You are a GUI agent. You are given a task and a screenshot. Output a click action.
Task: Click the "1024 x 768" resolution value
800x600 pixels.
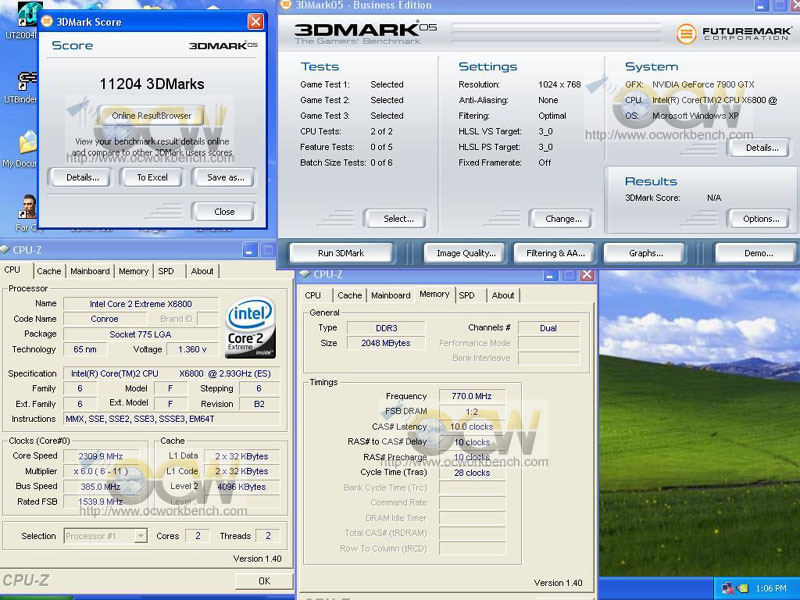click(x=559, y=85)
